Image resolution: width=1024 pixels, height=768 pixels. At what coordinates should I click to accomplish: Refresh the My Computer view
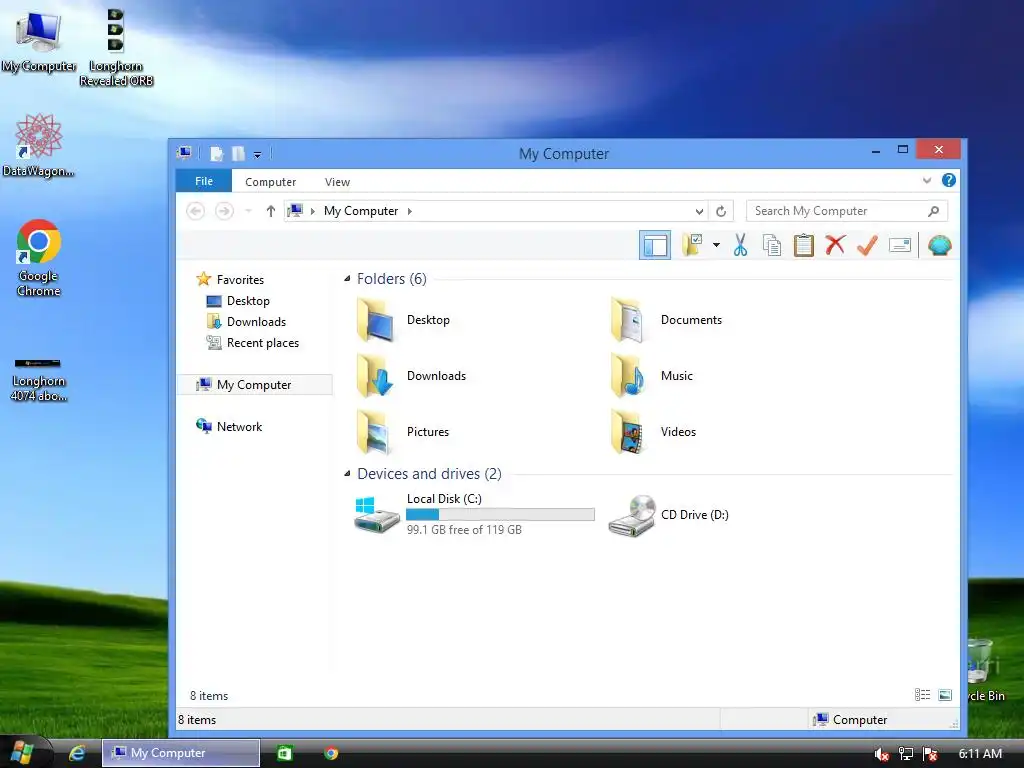click(x=721, y=211)
